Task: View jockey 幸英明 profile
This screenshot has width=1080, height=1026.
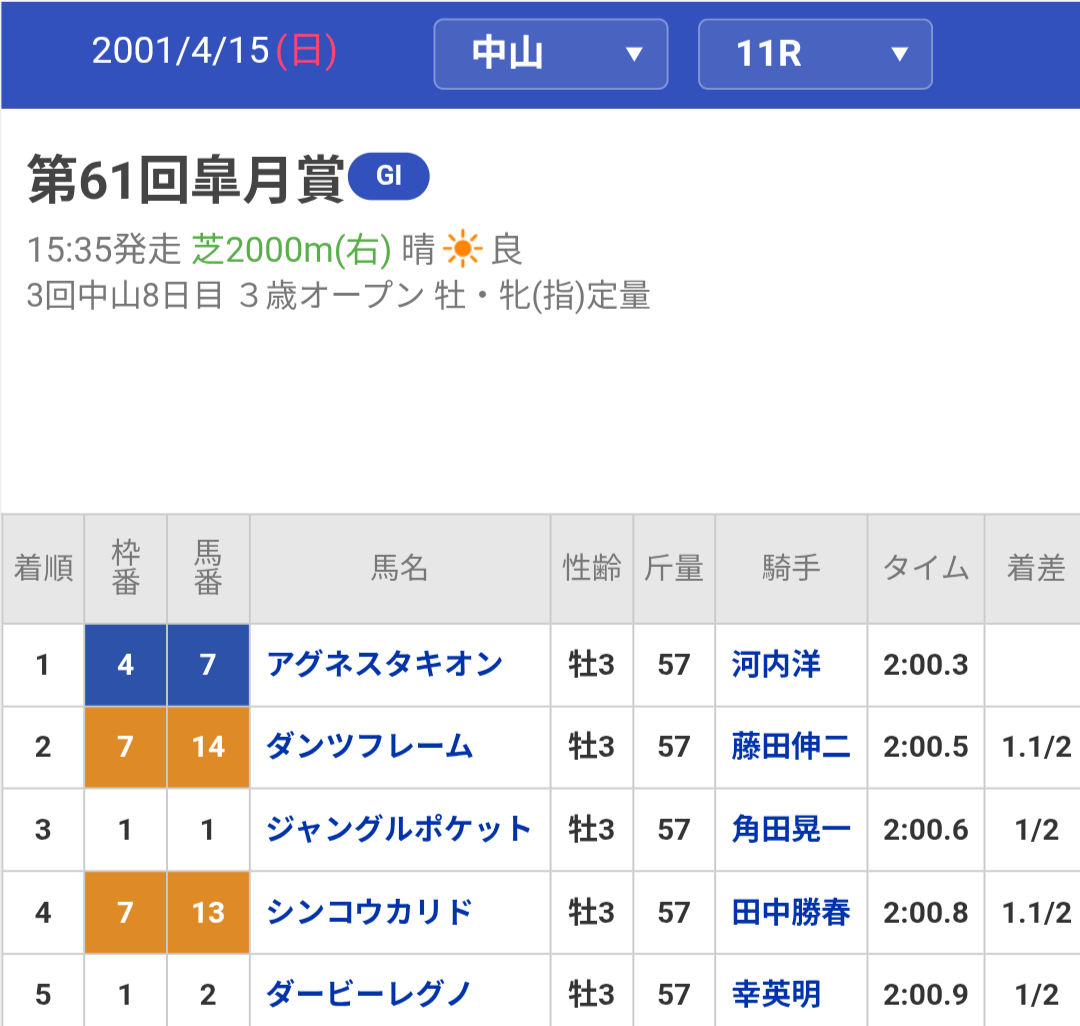Action: [x=776, y=994]
